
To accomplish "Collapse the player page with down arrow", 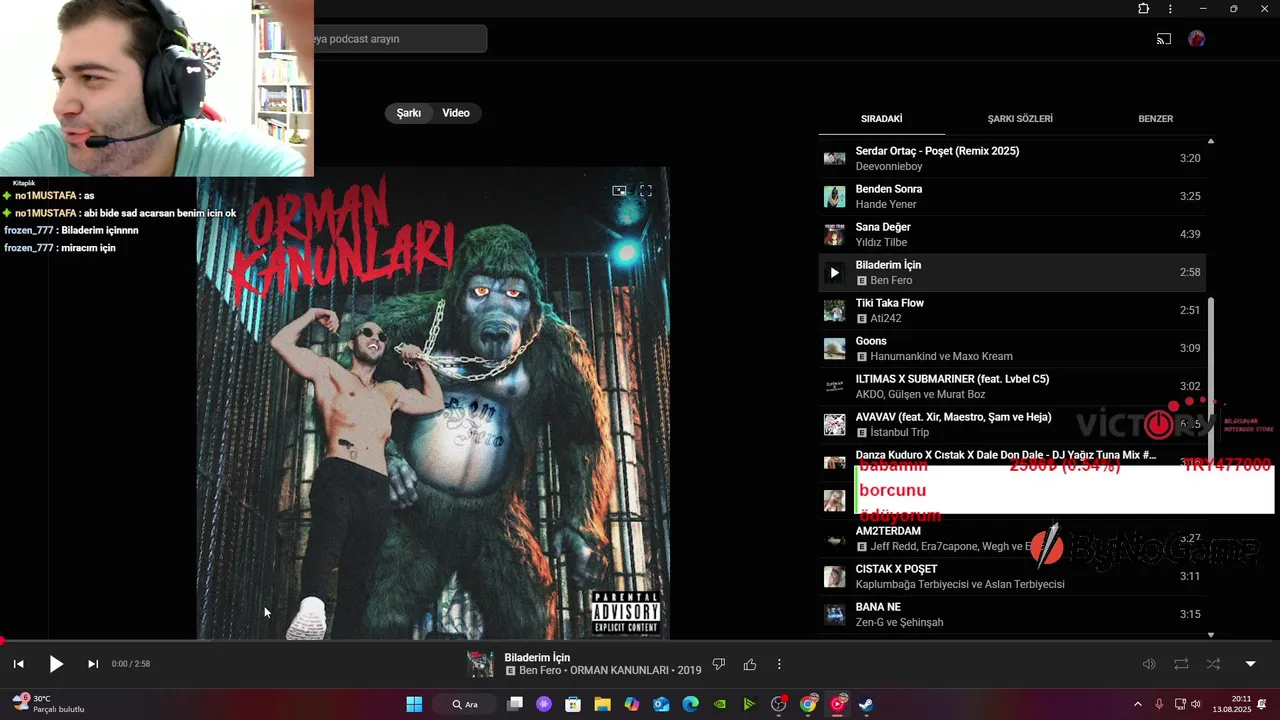I will coord(1250,664).
